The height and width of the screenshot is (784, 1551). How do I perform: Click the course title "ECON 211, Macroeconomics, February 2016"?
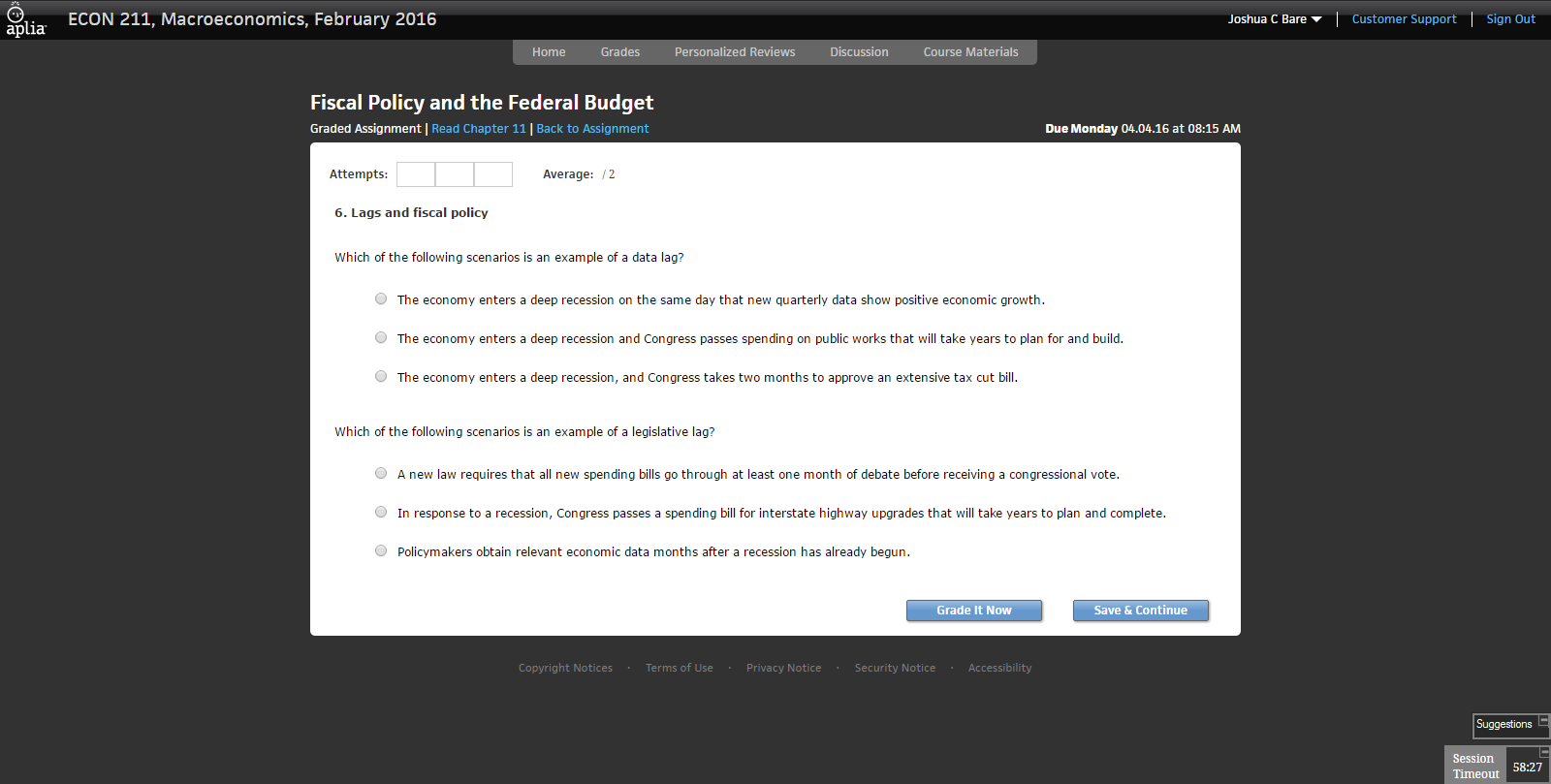252,19
